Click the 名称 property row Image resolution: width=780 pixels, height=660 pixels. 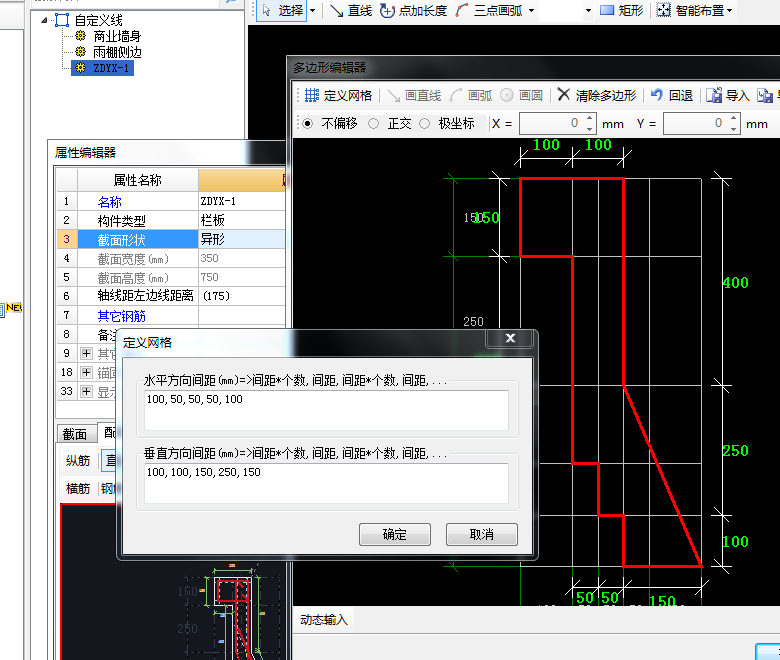[x=171, y=201]
